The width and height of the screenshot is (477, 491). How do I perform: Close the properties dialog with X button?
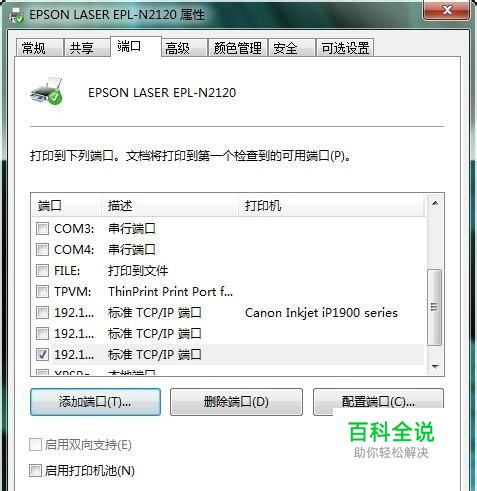point(446,11)
